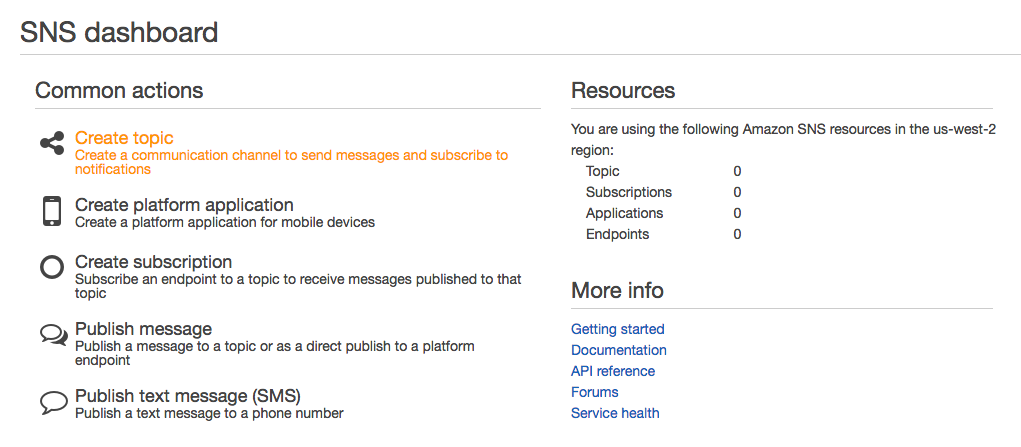Select Publish text message (SMS)
The height and width of the screenshot is (447, 1021).
188,396
